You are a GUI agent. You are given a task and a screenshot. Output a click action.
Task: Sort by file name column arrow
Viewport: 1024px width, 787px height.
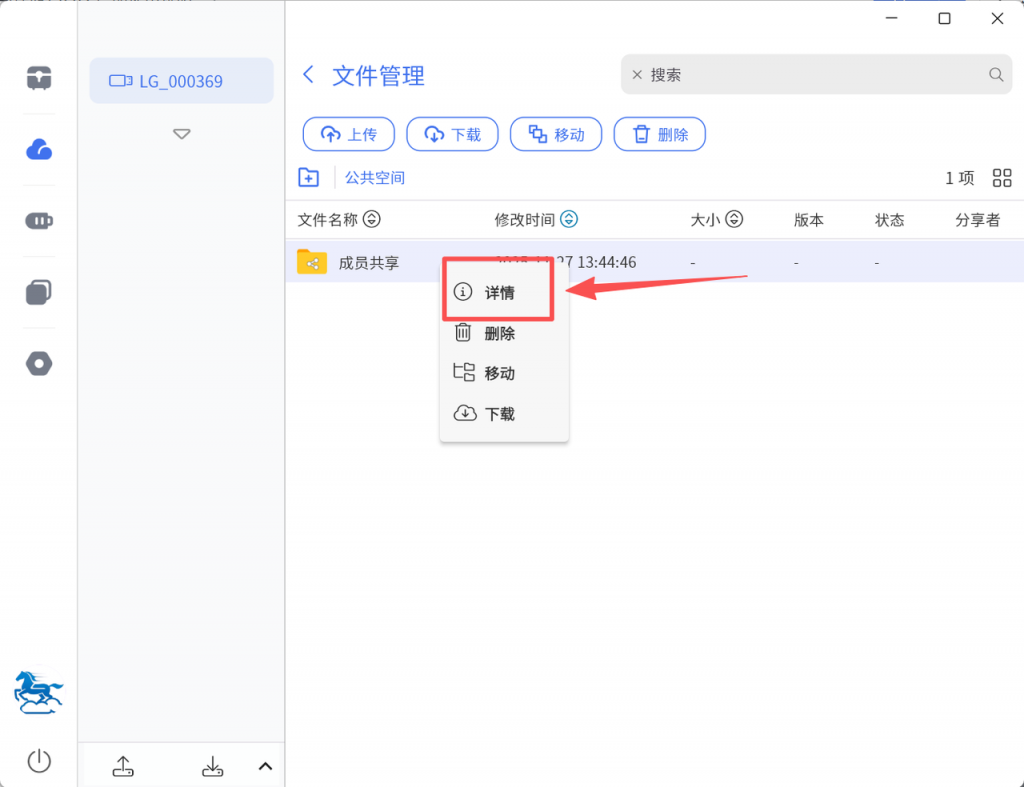pos(371,220)
